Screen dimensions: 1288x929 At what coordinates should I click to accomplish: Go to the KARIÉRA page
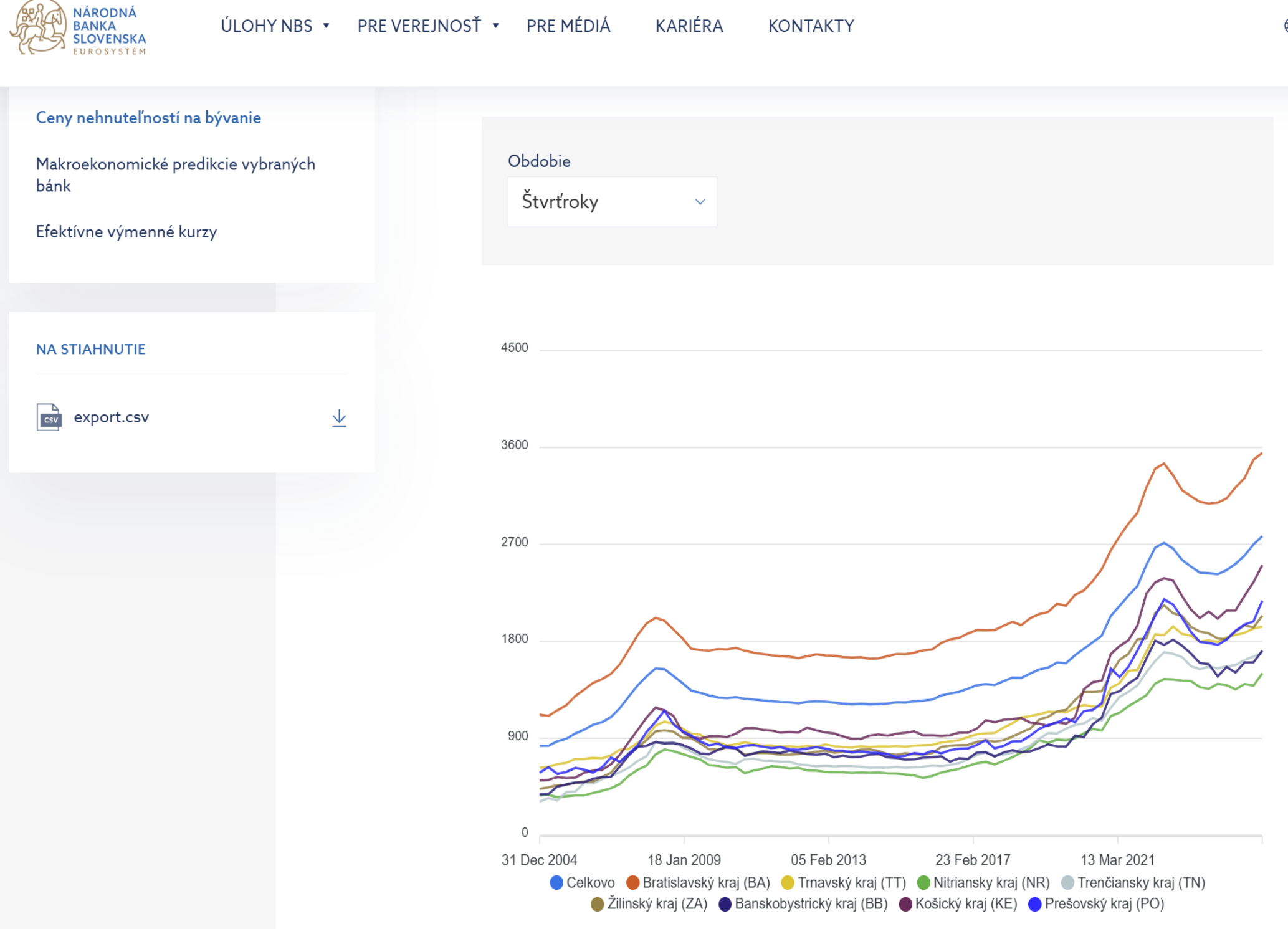(689, 26)
